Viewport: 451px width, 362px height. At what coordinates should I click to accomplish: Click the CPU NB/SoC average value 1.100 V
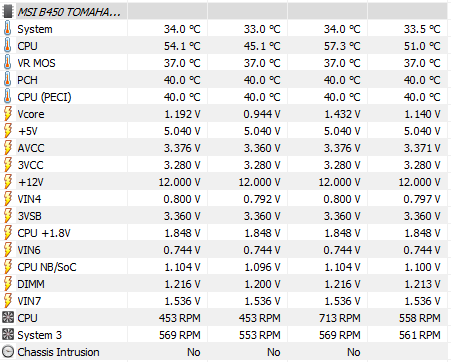pos(422,267)
